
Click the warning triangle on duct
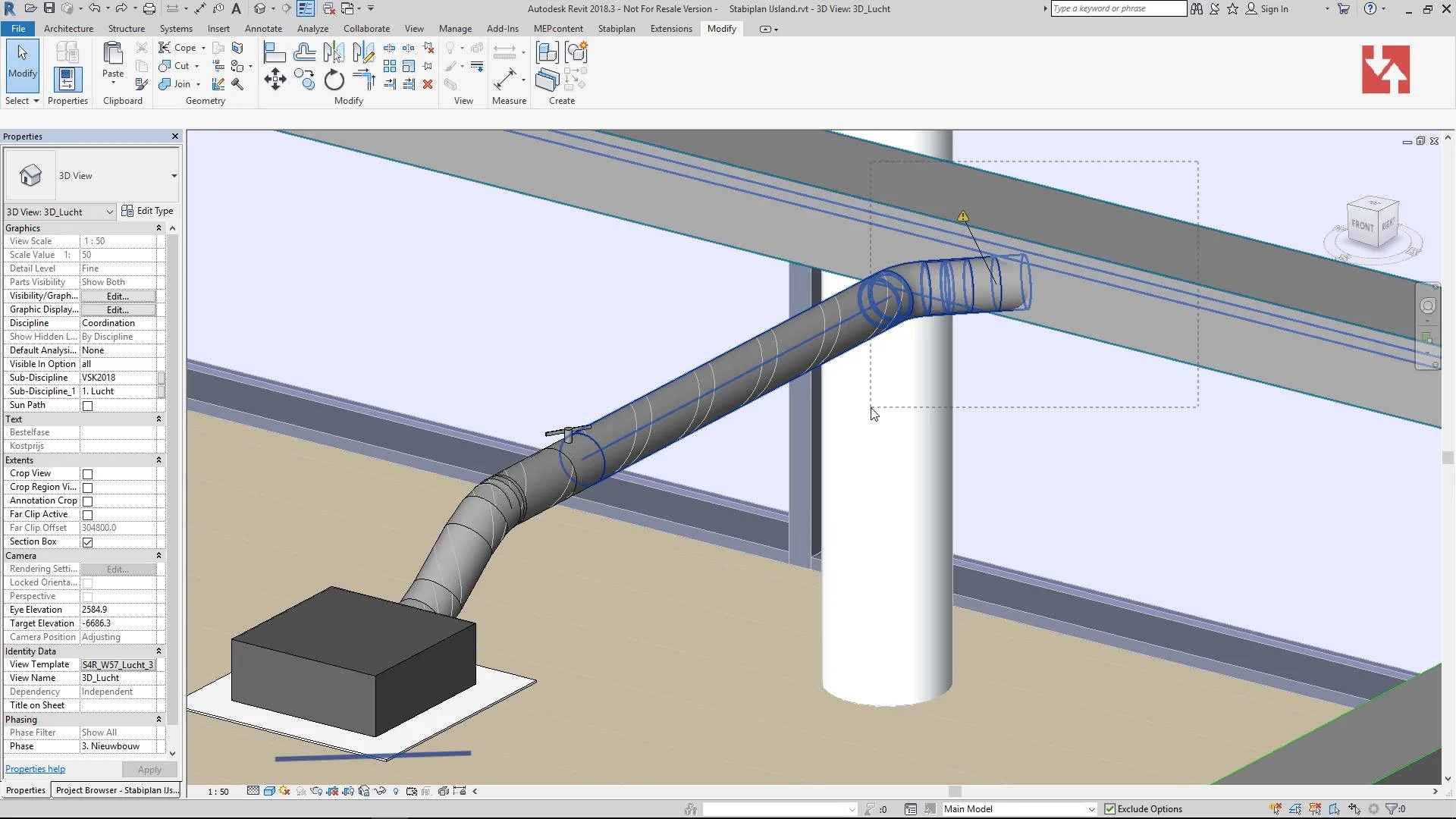click(962, 217)
